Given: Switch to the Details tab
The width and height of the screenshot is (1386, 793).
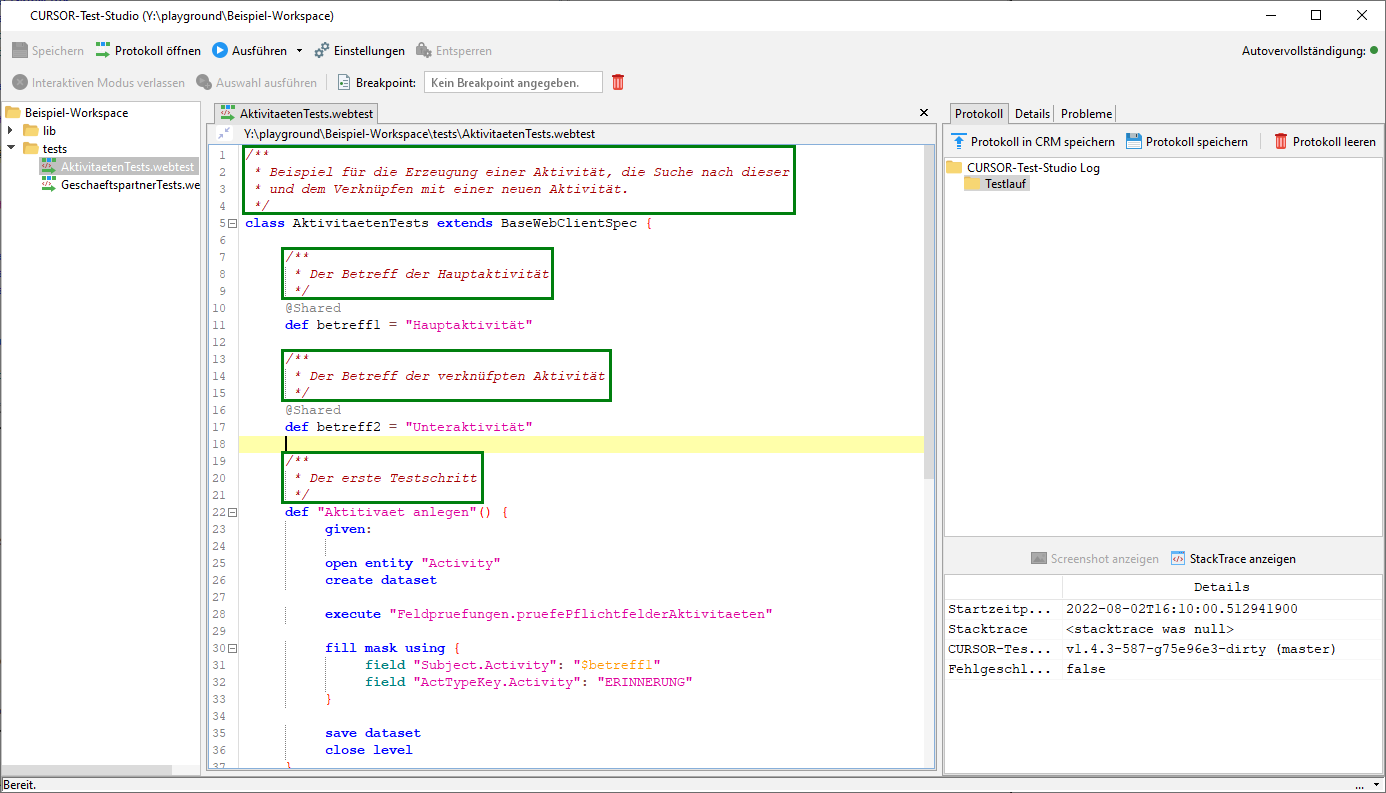Looking at the screenshot, I should click(1032, 114).
